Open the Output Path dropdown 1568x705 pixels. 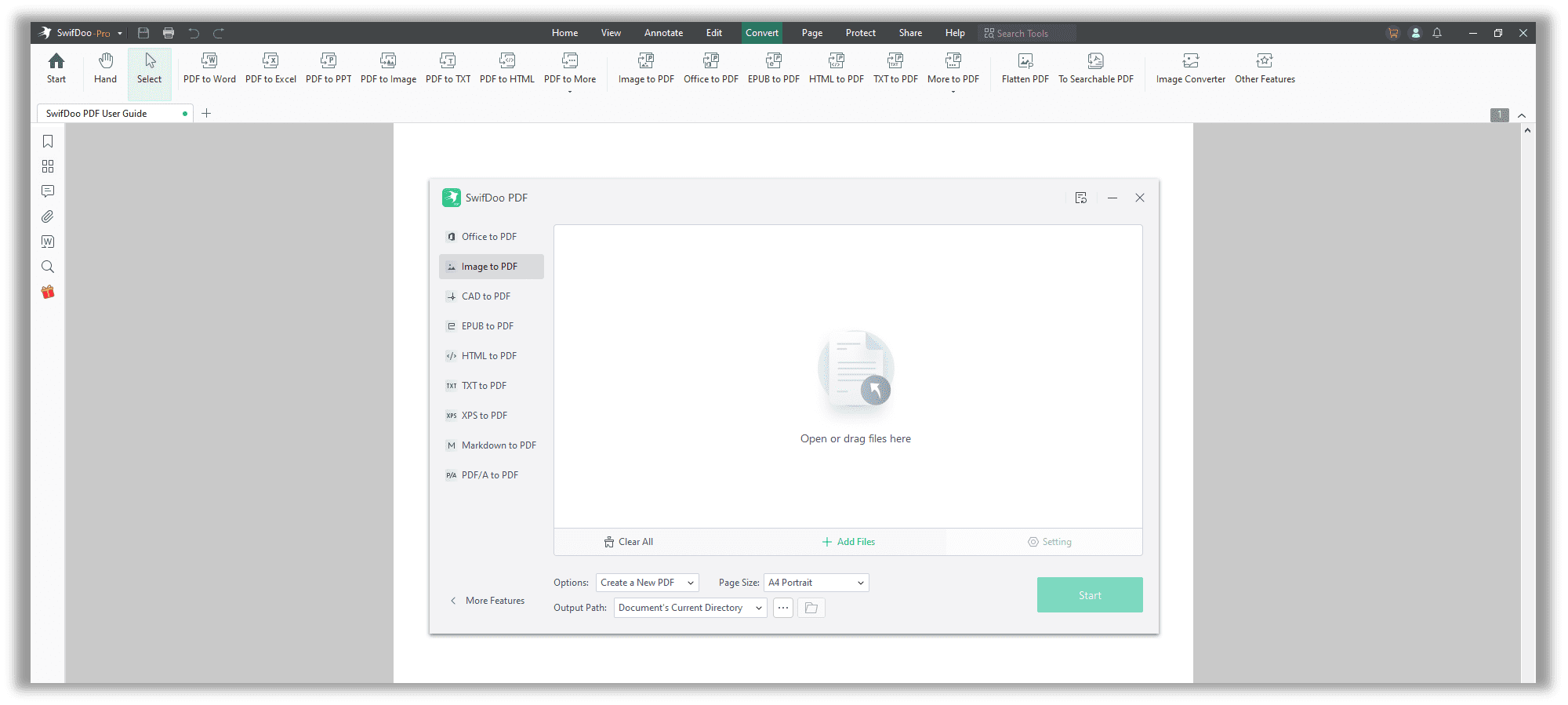coord(690,608)
